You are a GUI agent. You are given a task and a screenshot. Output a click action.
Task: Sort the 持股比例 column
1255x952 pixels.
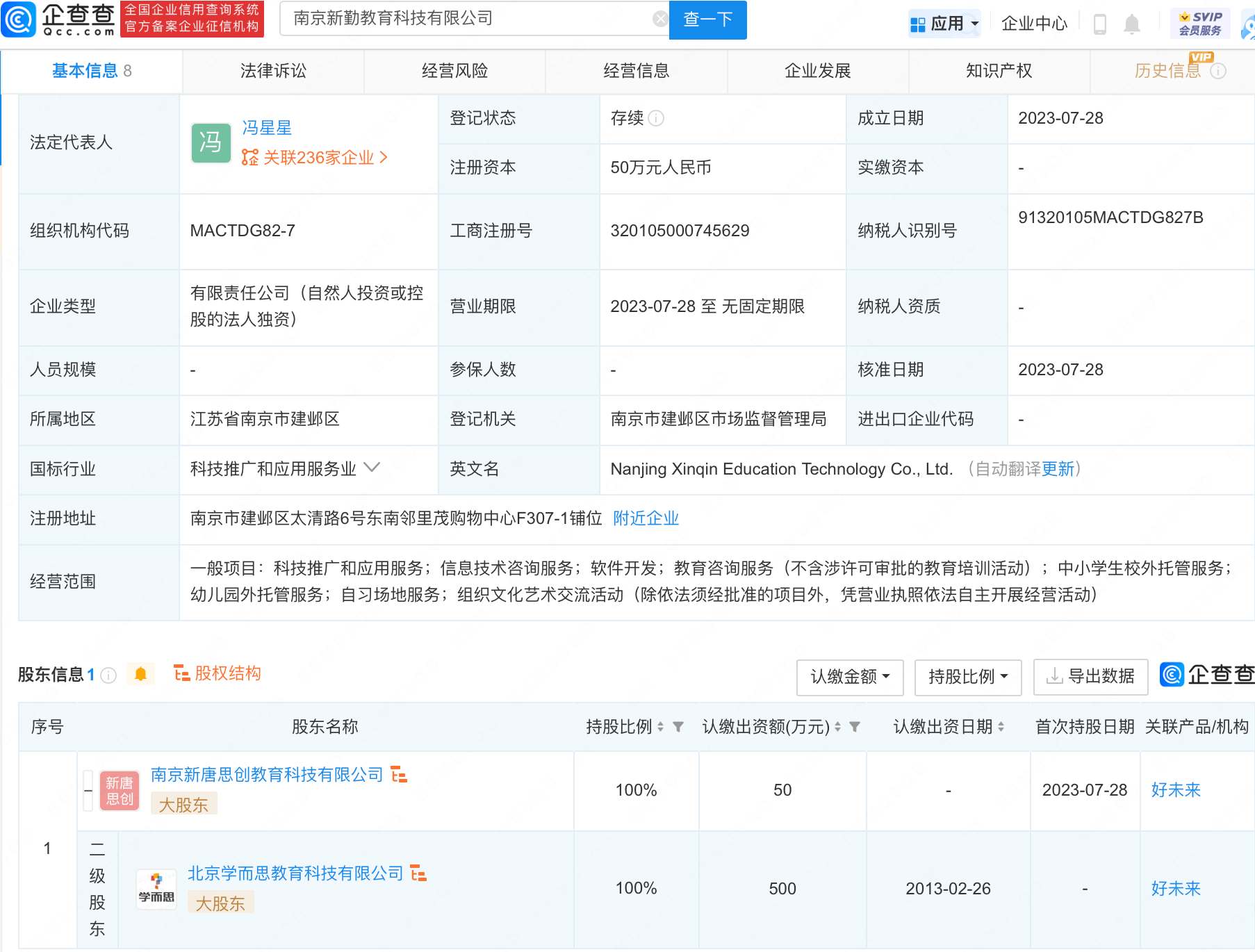tap(660, 727)
